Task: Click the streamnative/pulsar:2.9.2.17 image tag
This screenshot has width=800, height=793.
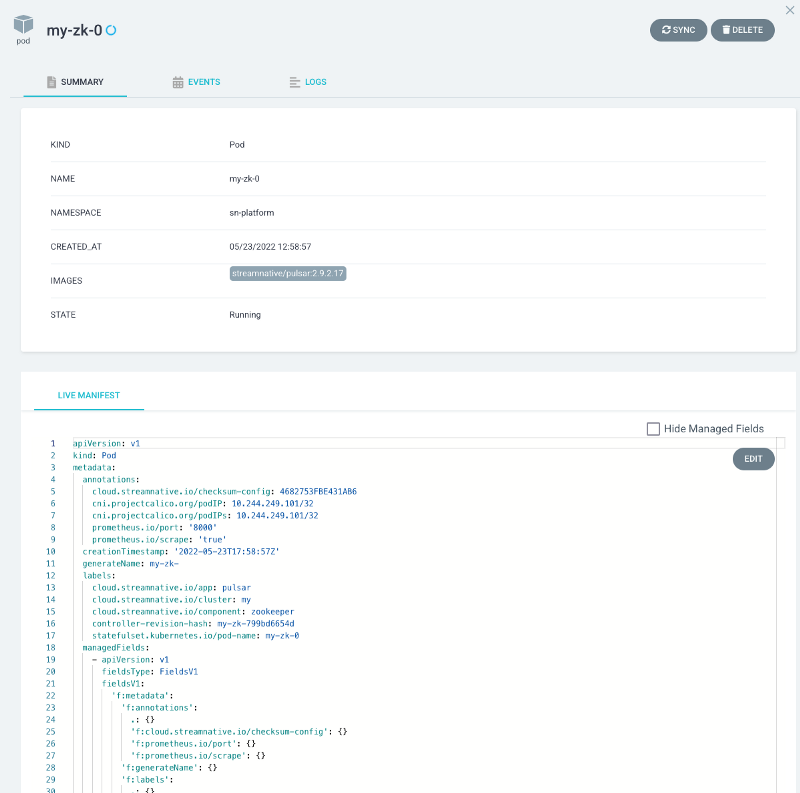Action: pyautogui.click(x=288, y=273)
